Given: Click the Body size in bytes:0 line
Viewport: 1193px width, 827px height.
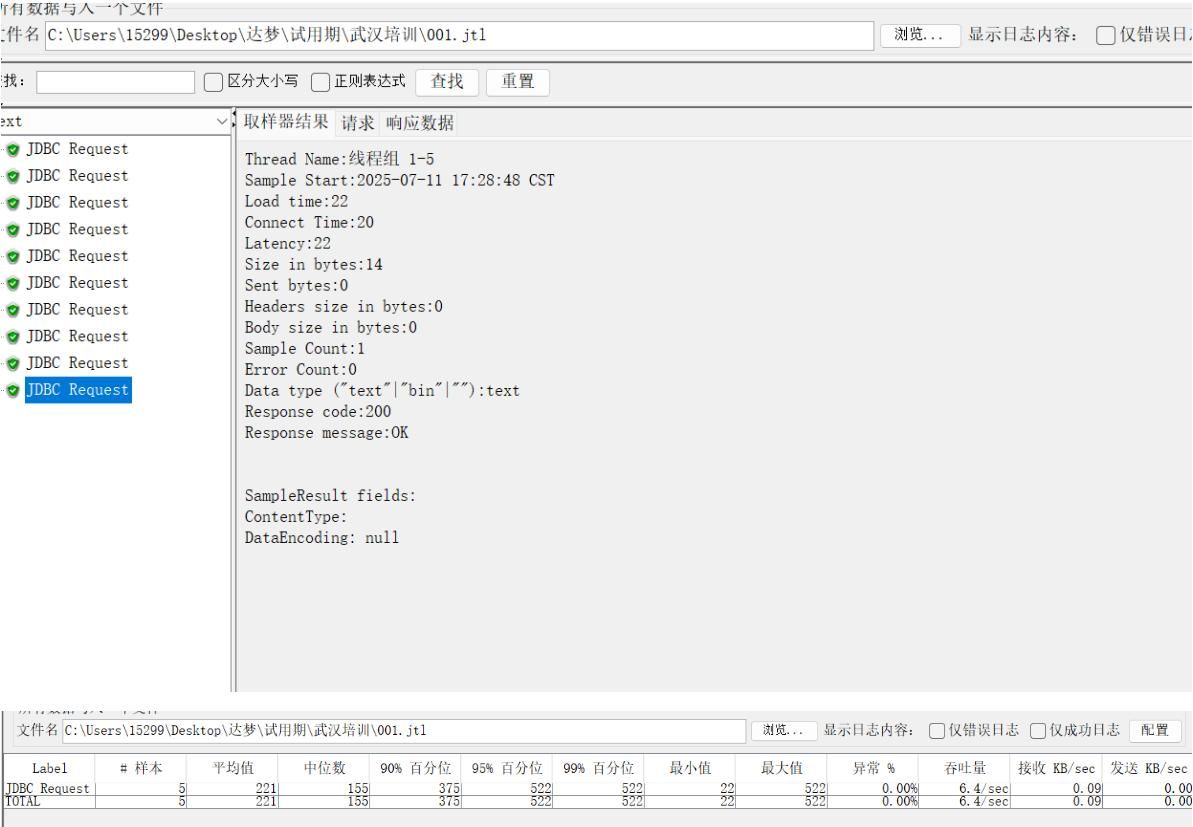Looking at the screenshot, I should tap(330, 328).
